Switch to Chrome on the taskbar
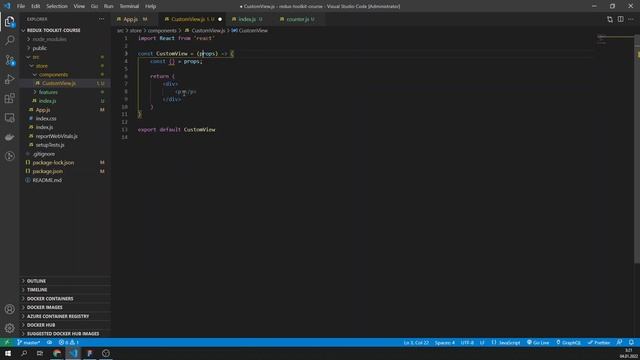The image size is (640, 360). pos(57,353)
